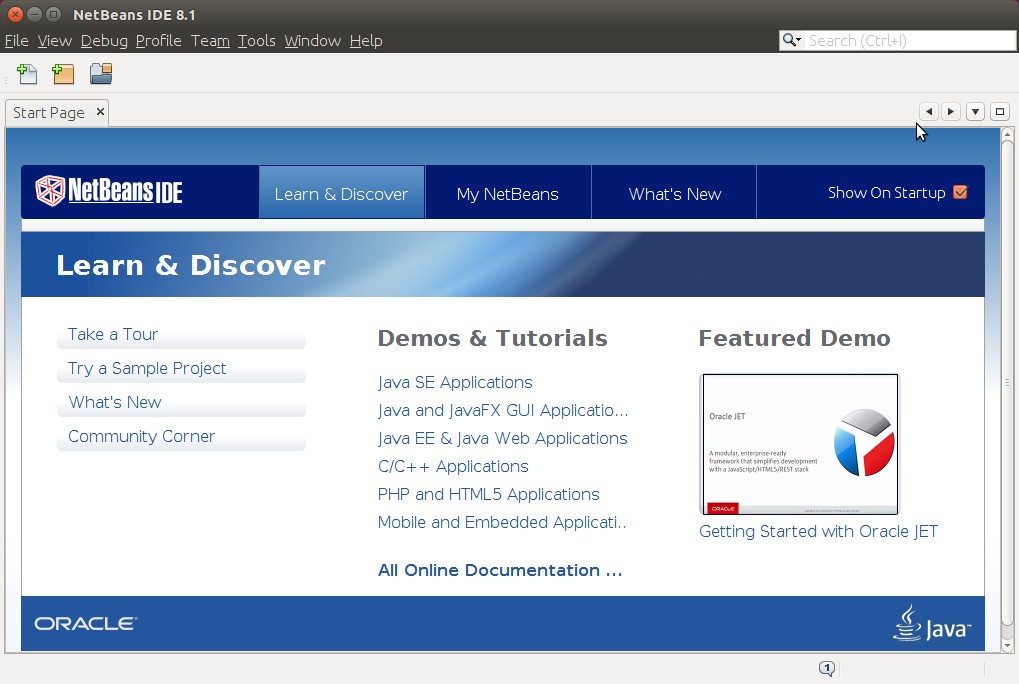Click in the Search (Ctrl+I) field
The height and width of the screenshot is (684, 1019).
910,40
